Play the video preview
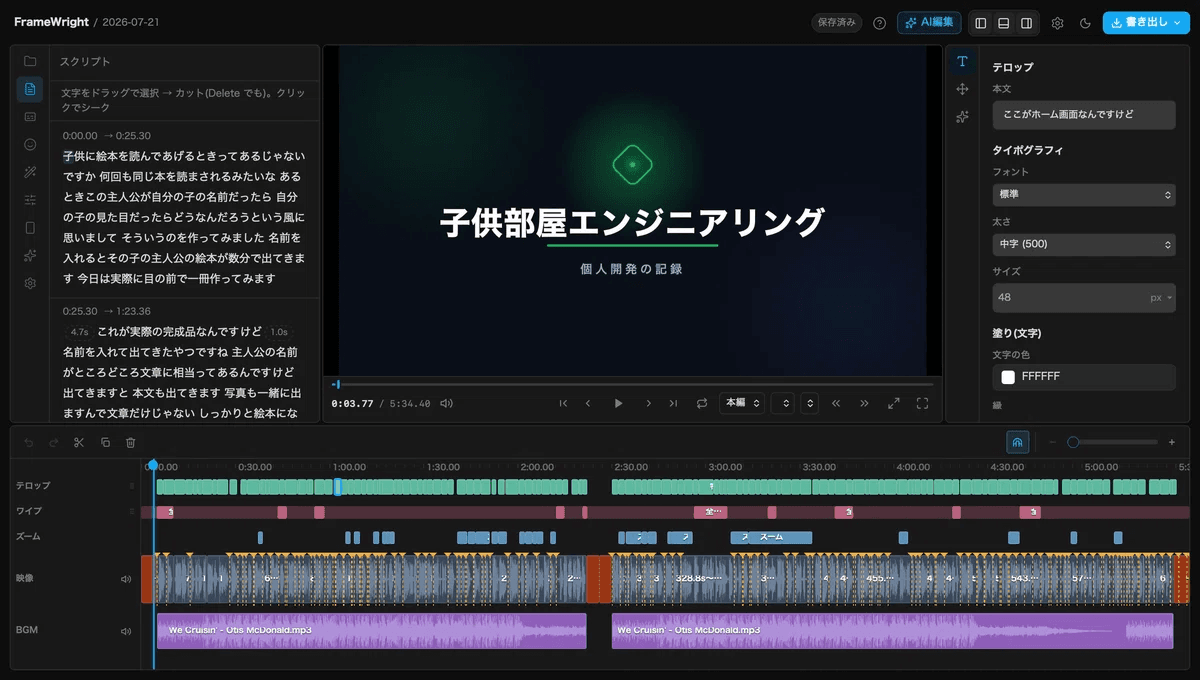The width and height of the screenshot is (1200, 680). point(618,403)
